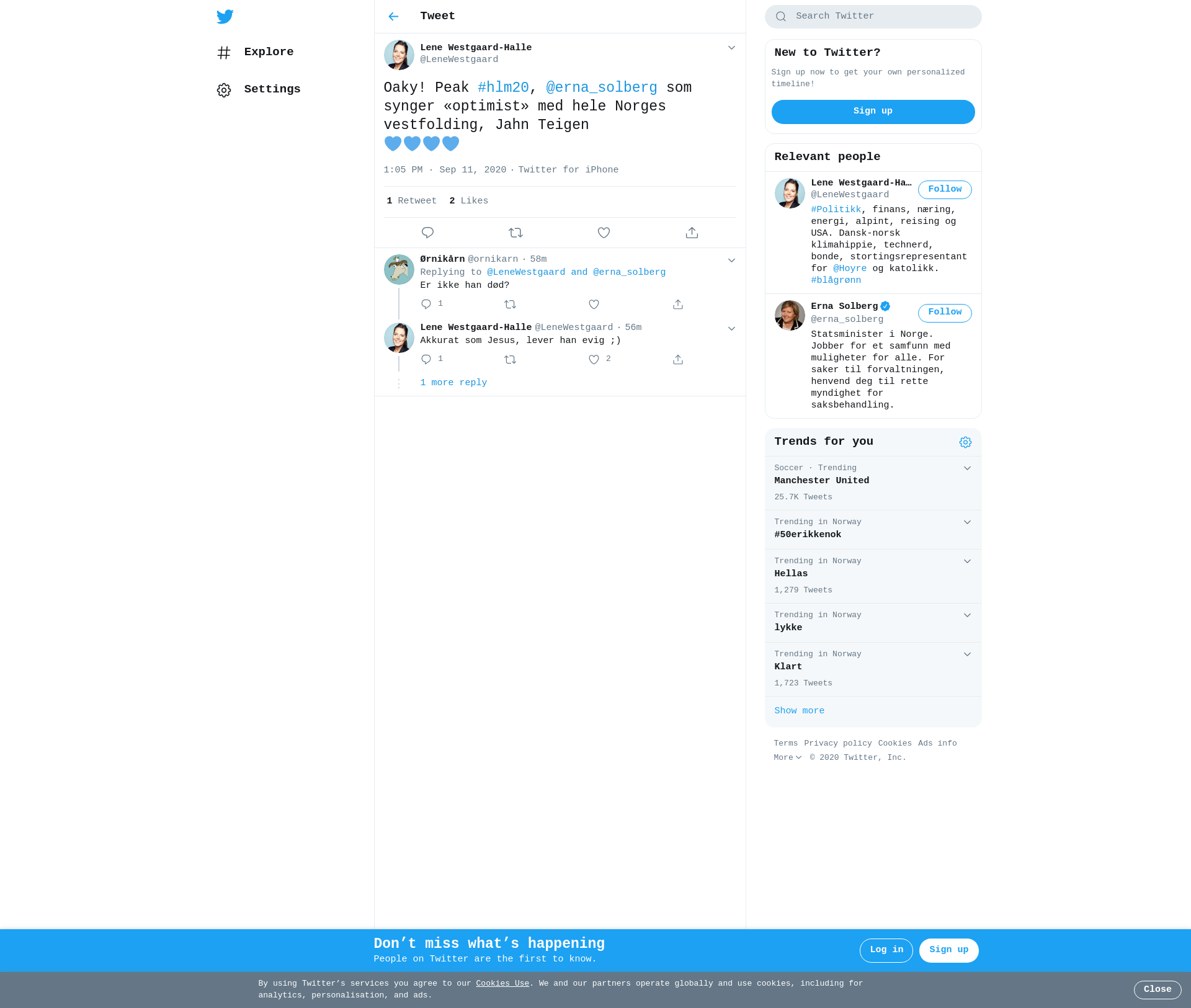
Task: Click the Sign up button in New to Twitter
Action: tap(873, 112)
